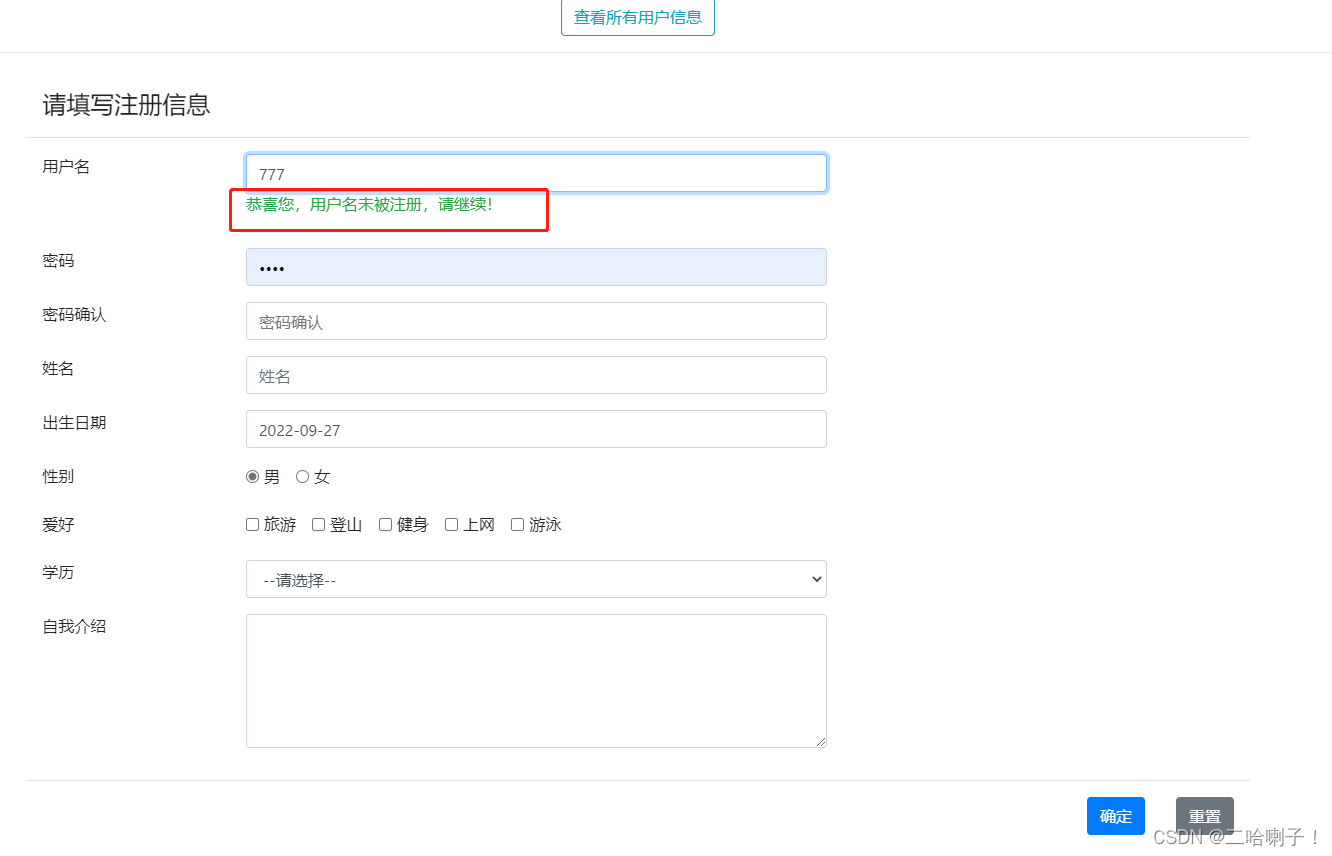The width and height of the screenshot is (1332, 856).
Task: Select the 男 gender radio button
Action: click(252, 476)
